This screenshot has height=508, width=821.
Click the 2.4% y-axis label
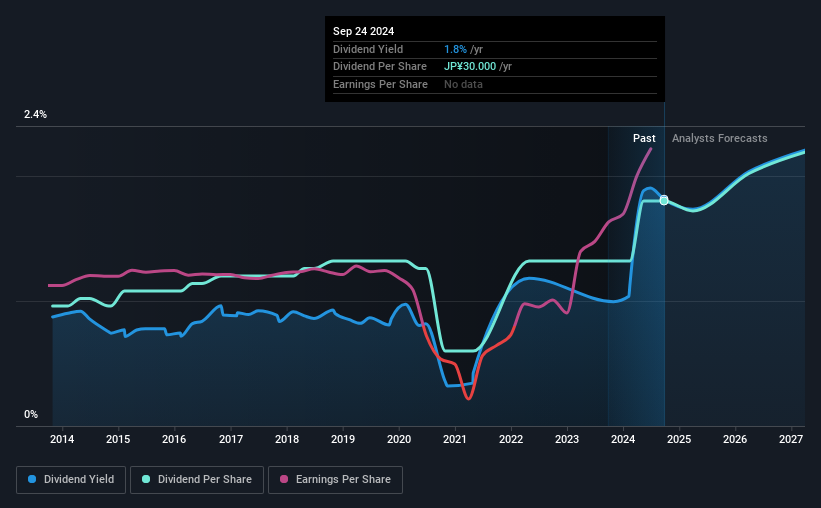point(35,114)
